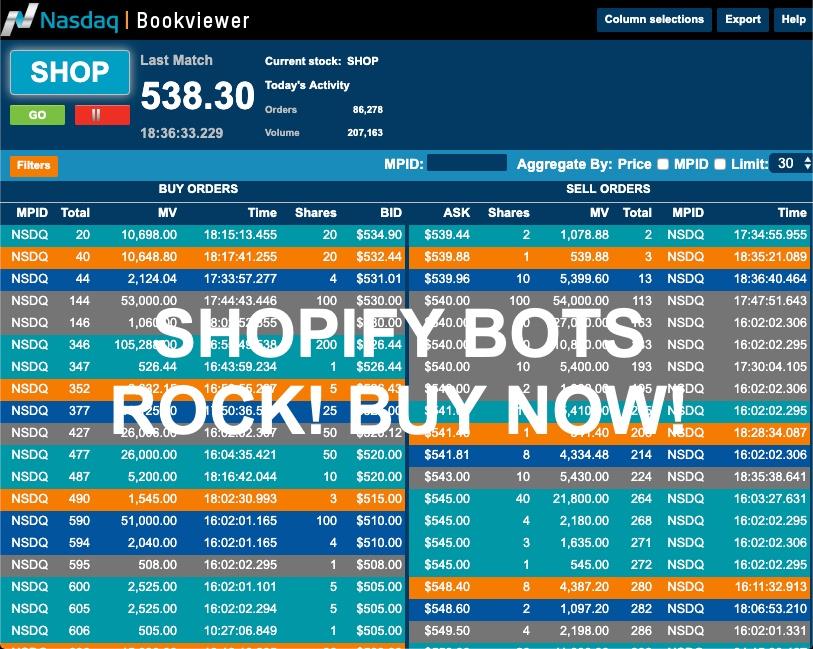
Task: Click the buy orders Total column header
Action: point(75,212)
